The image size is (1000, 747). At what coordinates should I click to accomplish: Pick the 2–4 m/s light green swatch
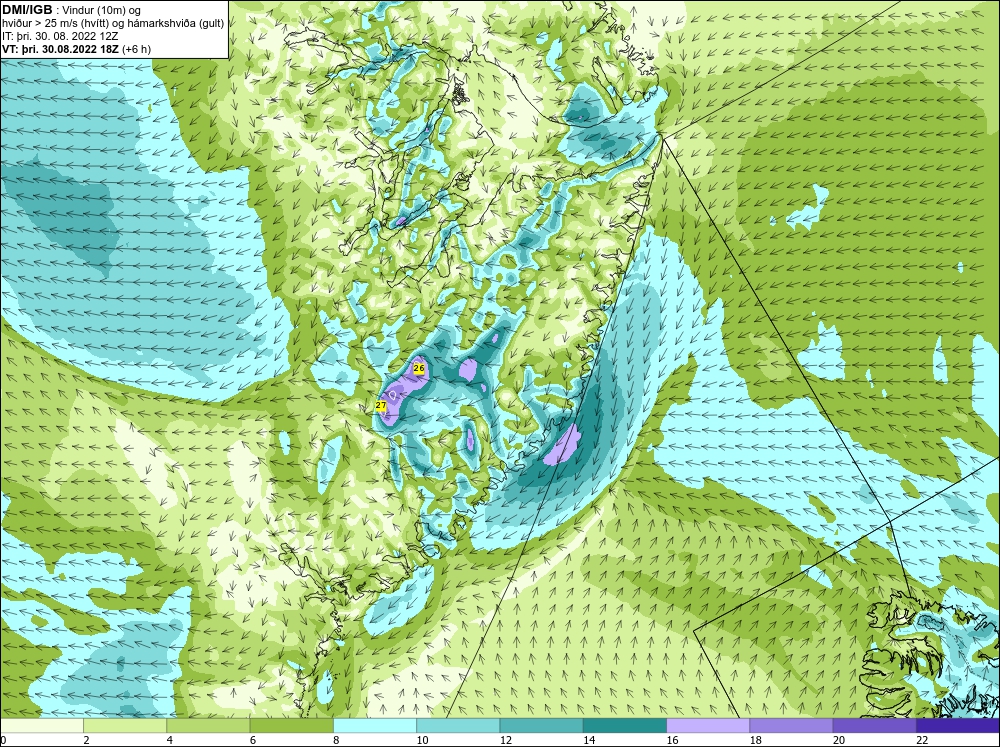[x=125, y=725]
